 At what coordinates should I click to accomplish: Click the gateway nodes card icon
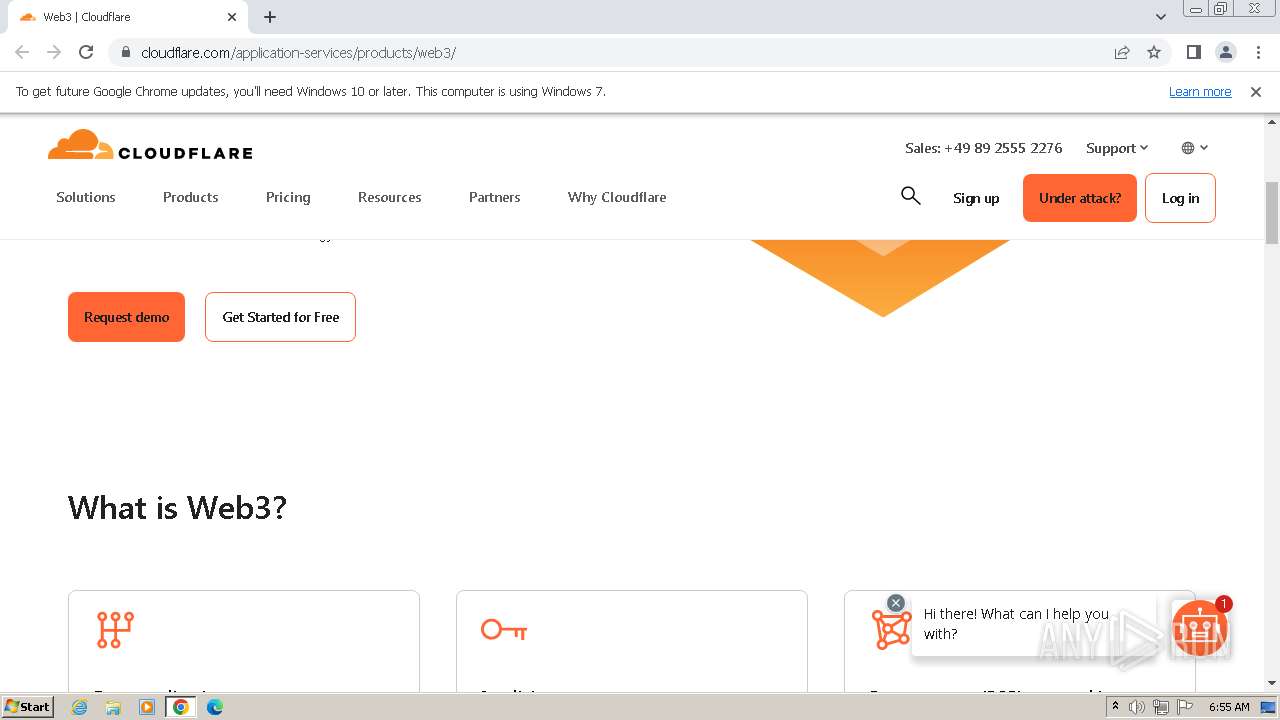(115, 630)
